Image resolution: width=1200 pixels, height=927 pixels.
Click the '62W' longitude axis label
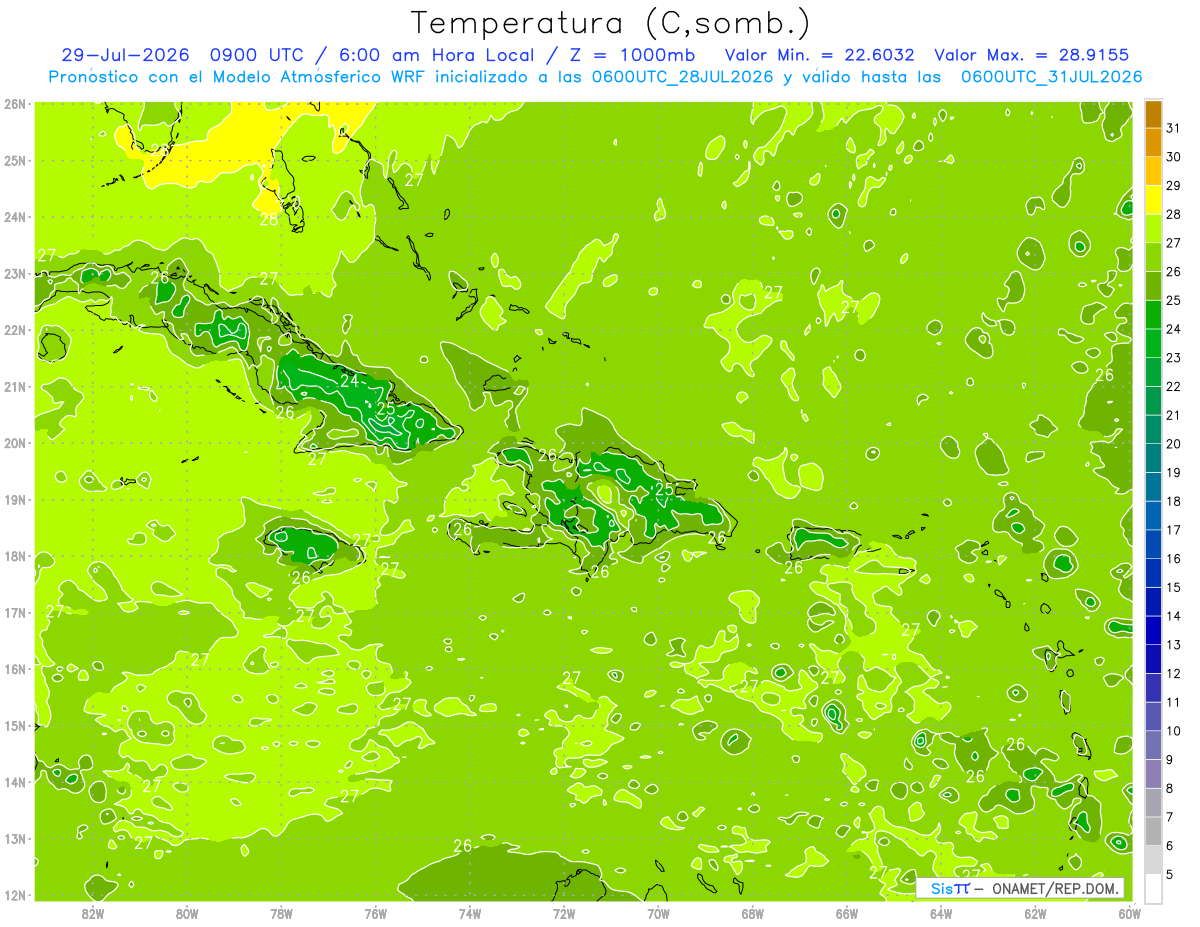tap(1035, 912)
